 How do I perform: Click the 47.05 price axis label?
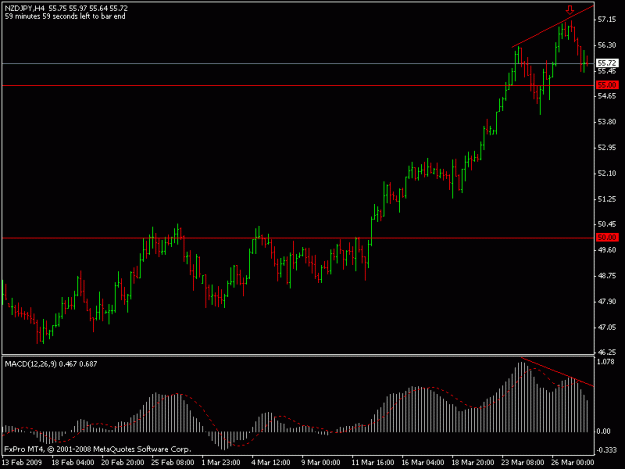[607, 327]
